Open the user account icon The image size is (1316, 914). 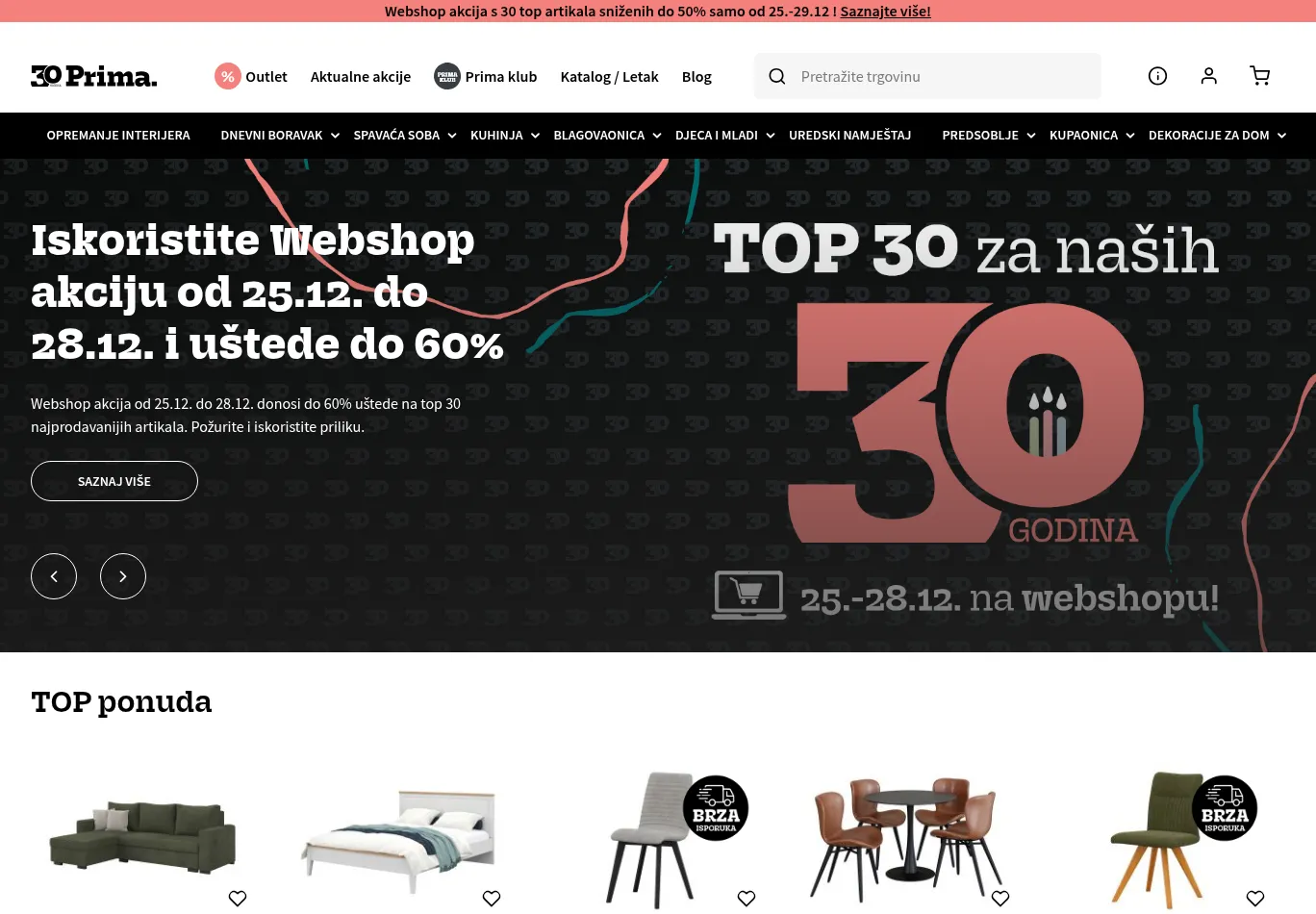[1209, 76]
